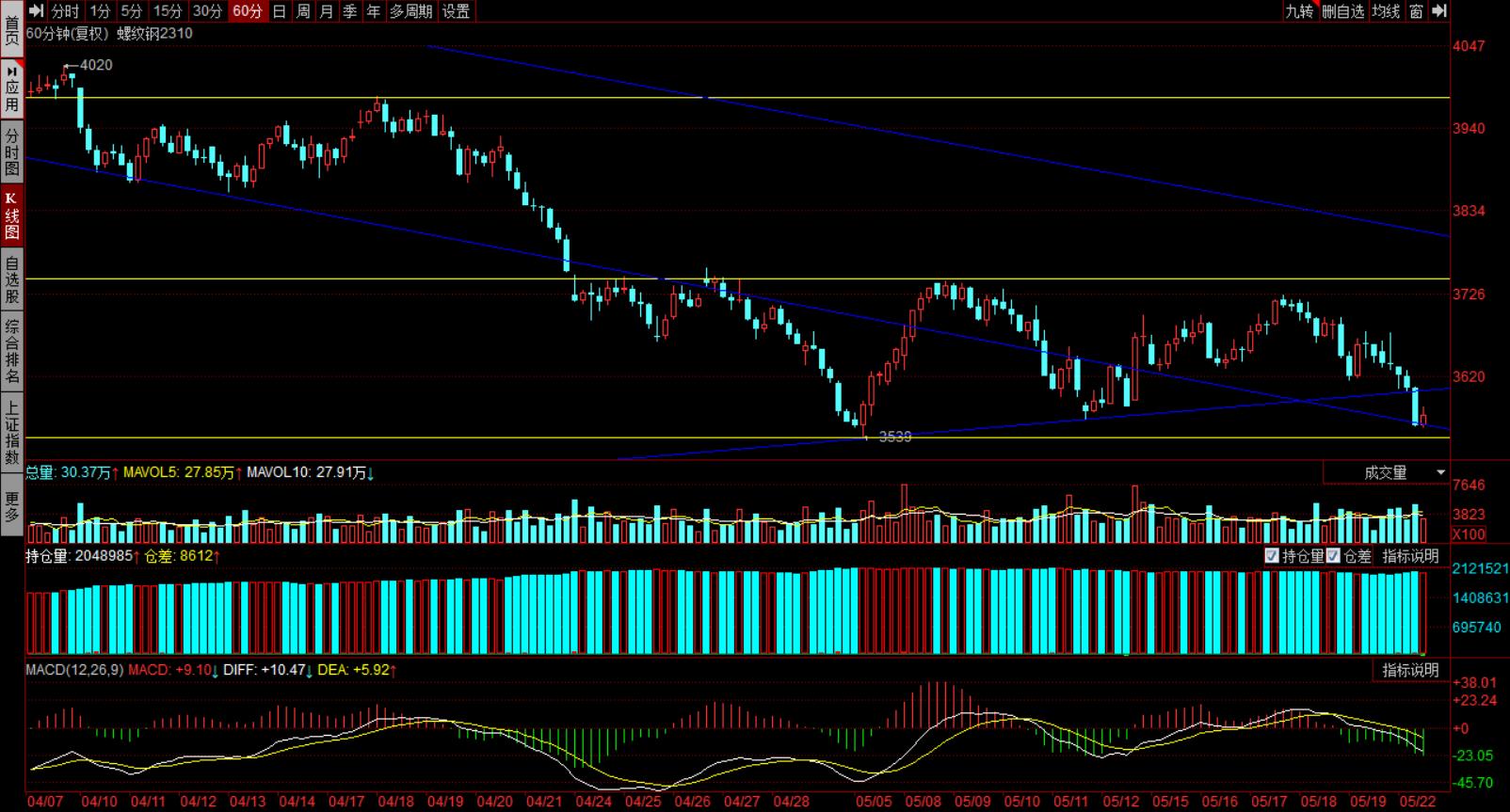Toggle the 九转 indicator
The image size is (1510, 812).
pos(1299,11)
